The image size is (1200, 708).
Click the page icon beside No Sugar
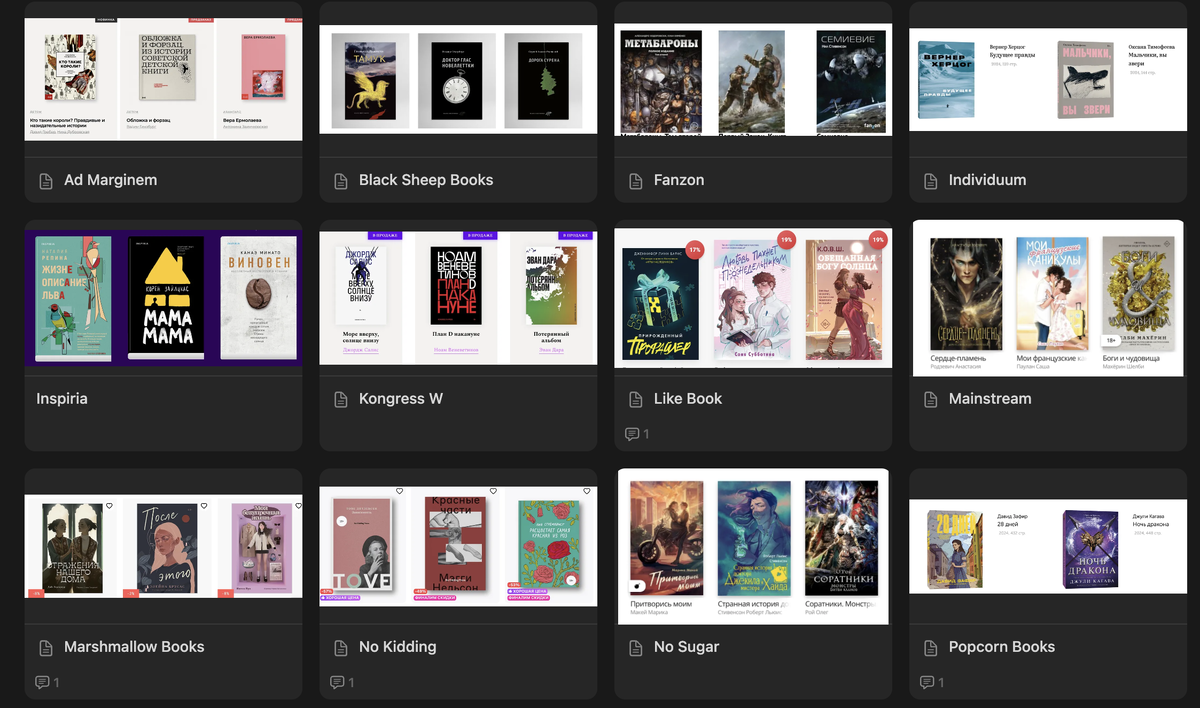coord(635,648)
